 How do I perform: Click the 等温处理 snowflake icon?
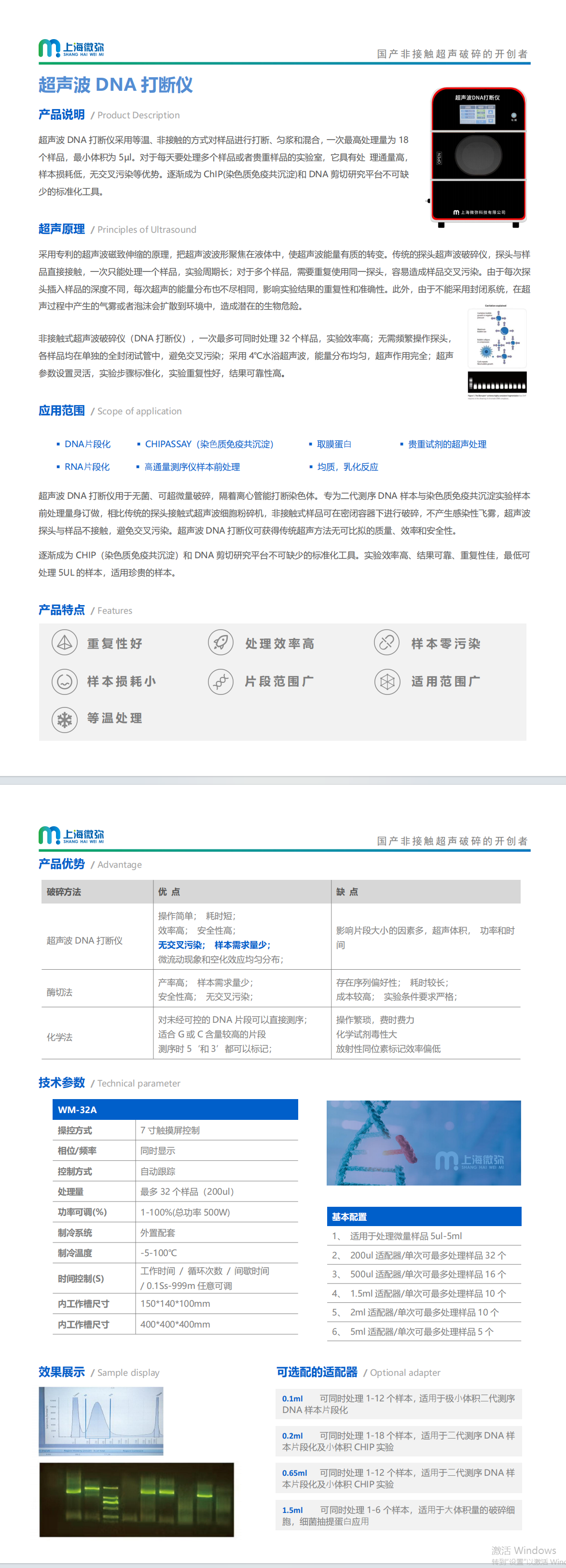(x=65, y=720)
